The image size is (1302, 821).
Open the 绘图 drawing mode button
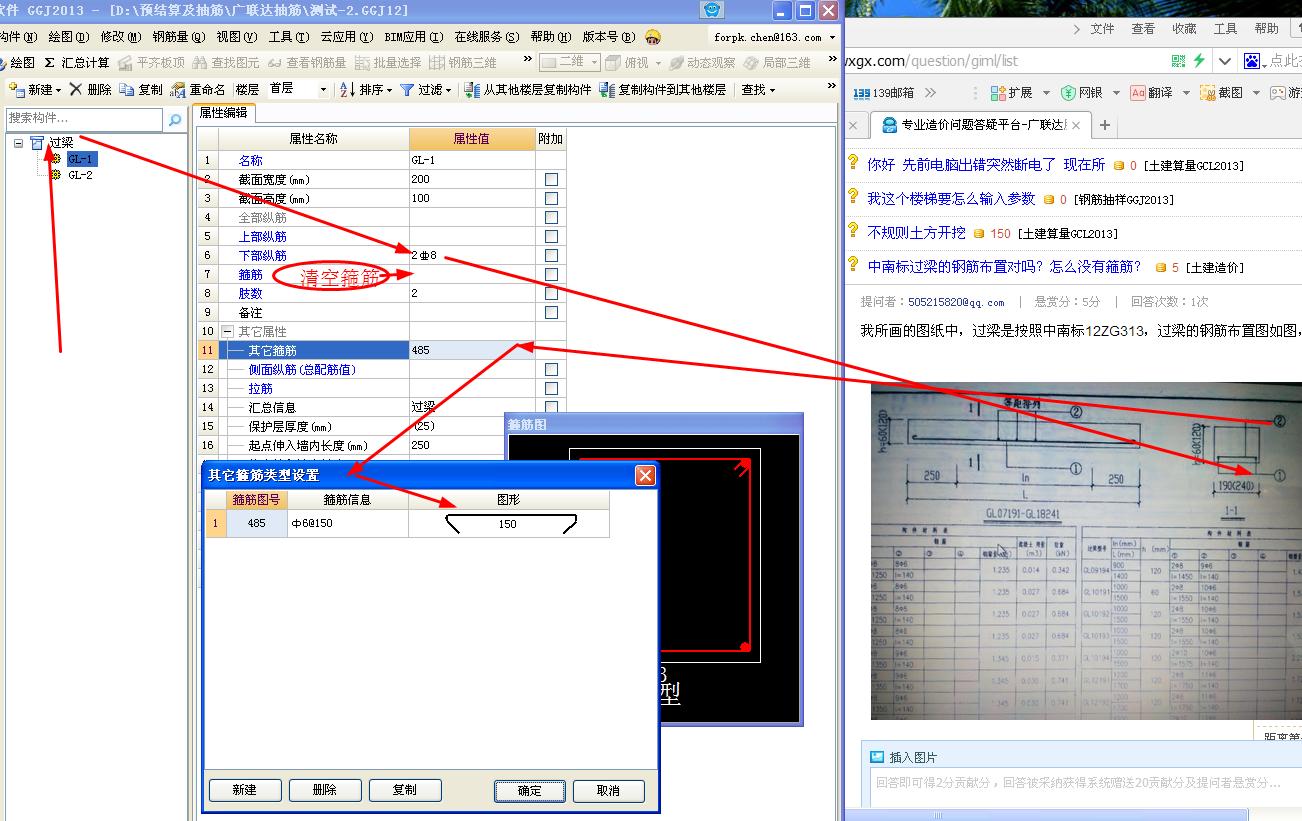(15, 62)
